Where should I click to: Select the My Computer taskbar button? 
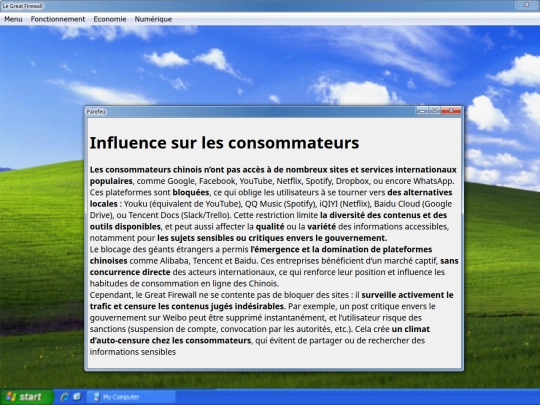coord(131,397)
